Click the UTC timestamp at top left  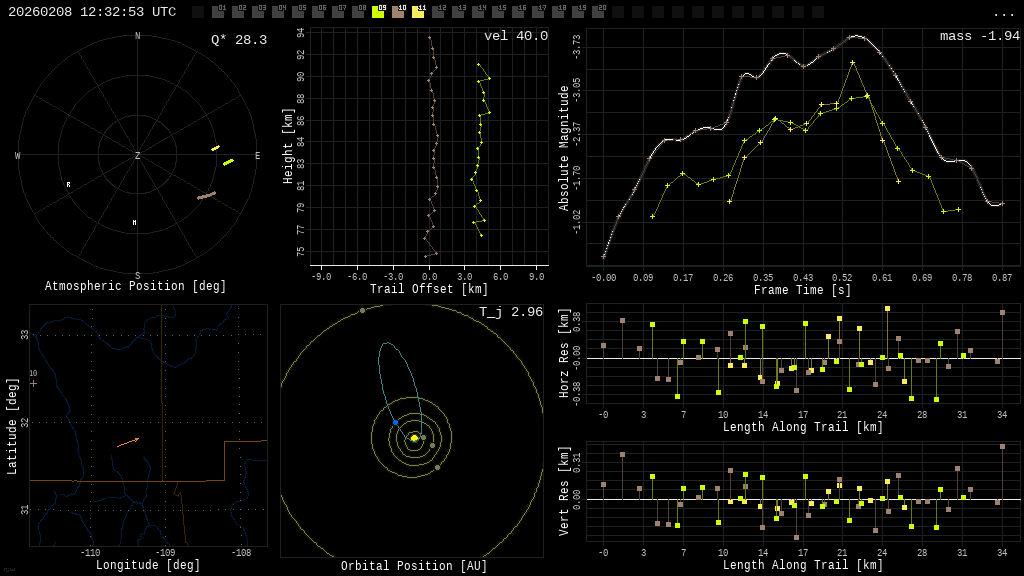(92, 12)
